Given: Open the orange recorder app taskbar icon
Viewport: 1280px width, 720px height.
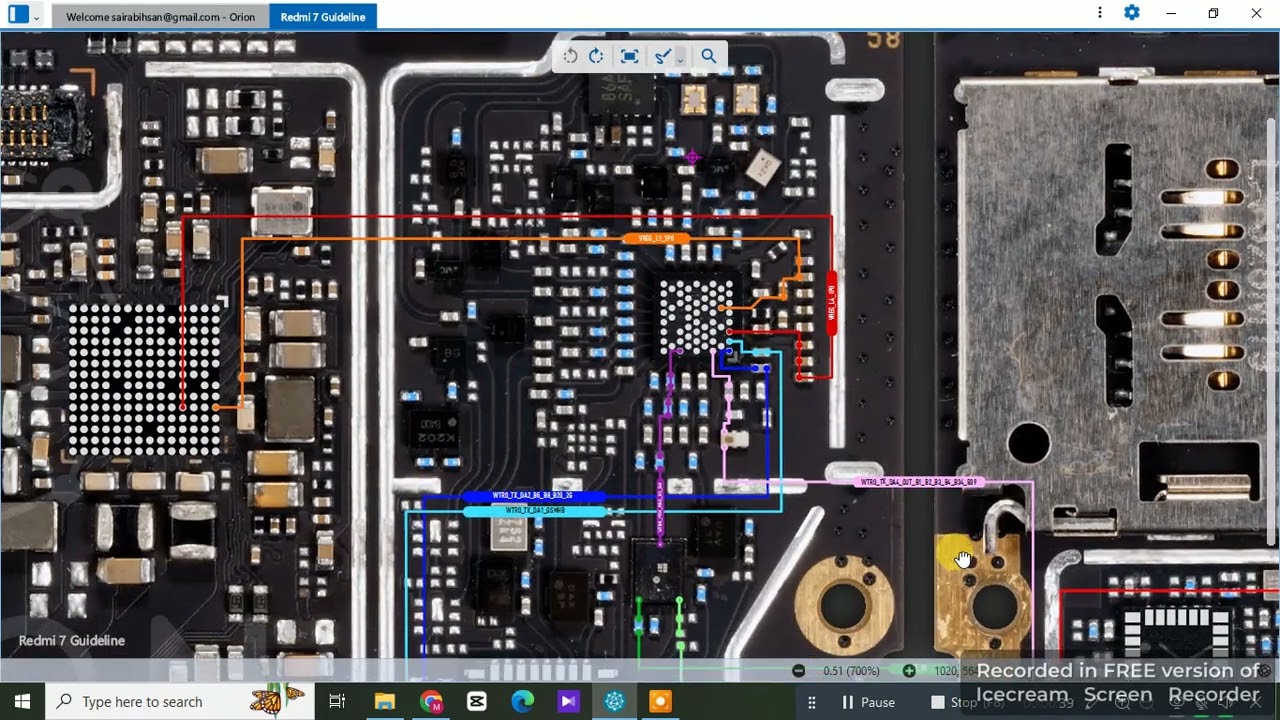Looking at the screenshot, I should point(661,702).
